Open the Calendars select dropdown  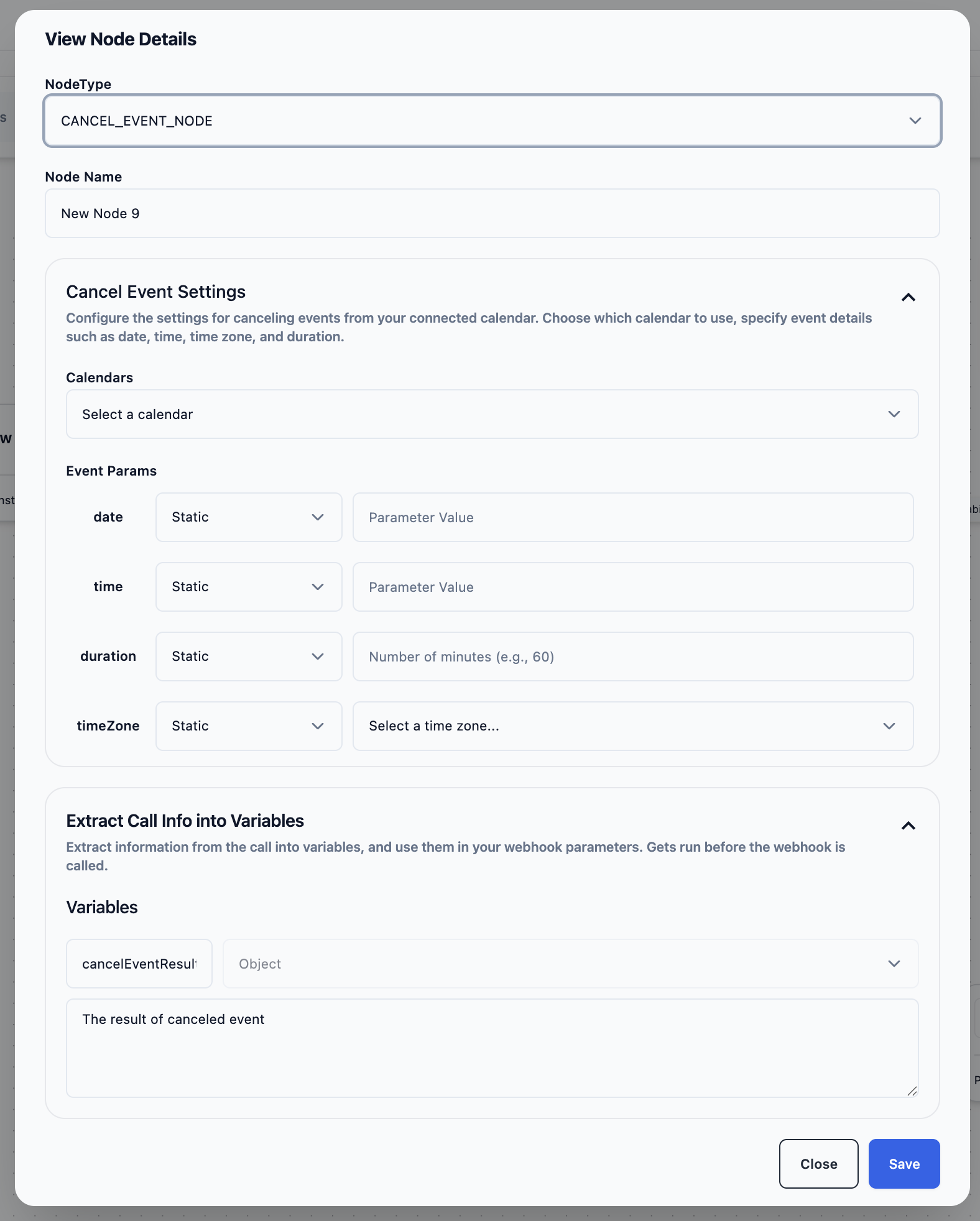click(x=491, y=414)
